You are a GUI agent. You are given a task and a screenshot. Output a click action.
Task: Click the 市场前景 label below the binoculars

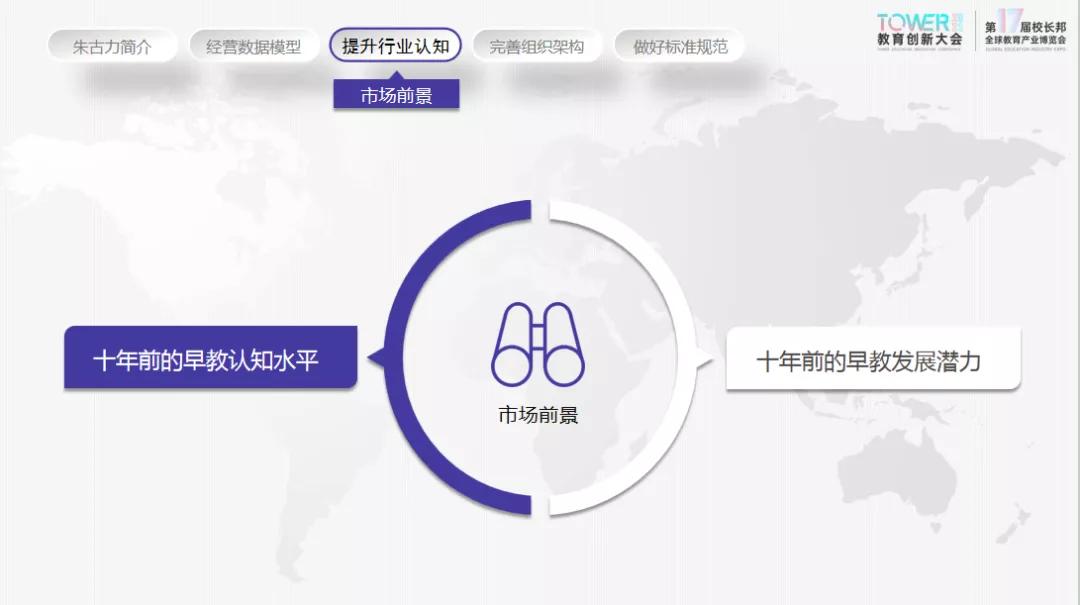pos(538,415)
